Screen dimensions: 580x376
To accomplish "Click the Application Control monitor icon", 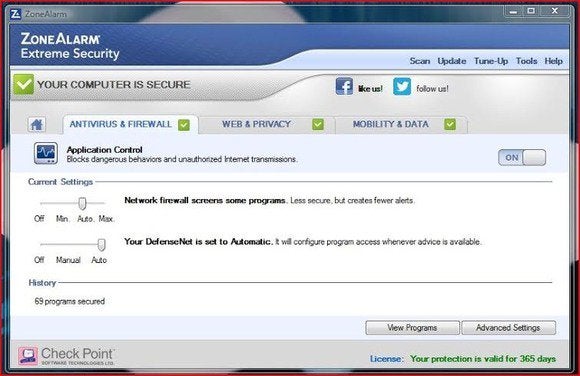I will [46, 153].
